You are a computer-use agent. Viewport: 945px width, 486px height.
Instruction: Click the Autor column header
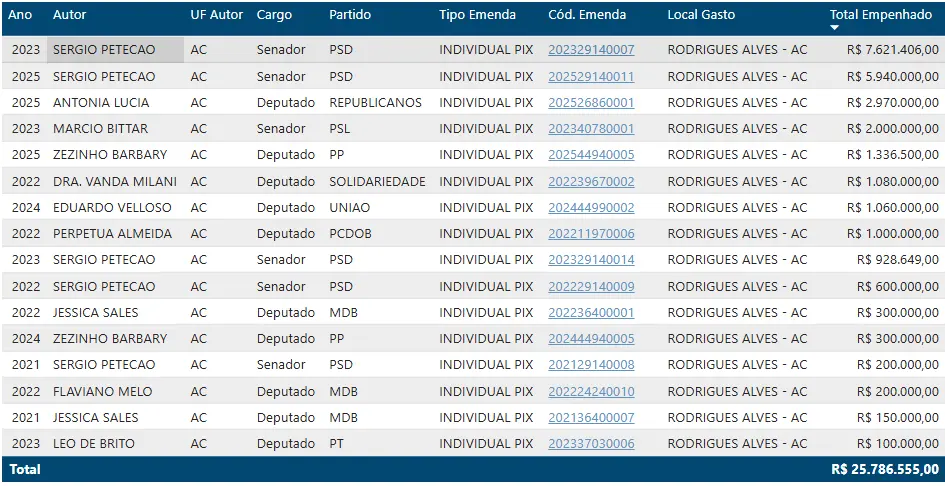[69, 15]
